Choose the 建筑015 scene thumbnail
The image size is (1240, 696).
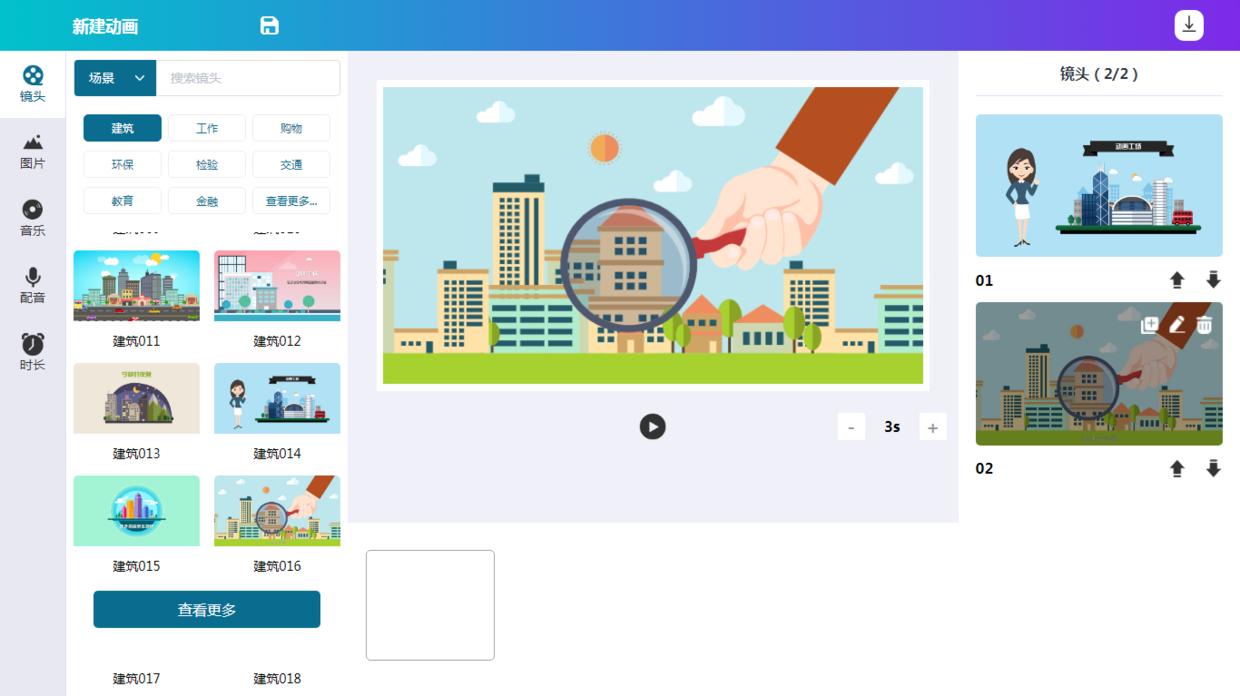pos(136,511)
